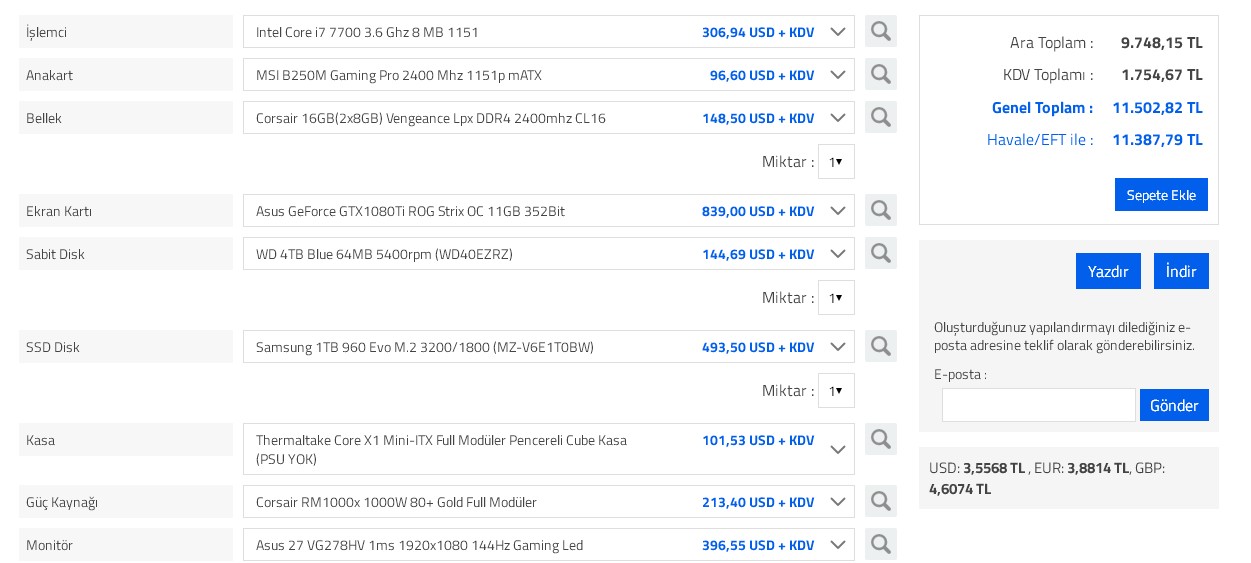The height and width of the screenshot is (563, 1251).
Task: Expand the Monitör selection dropdown
Action: [838, 545]
